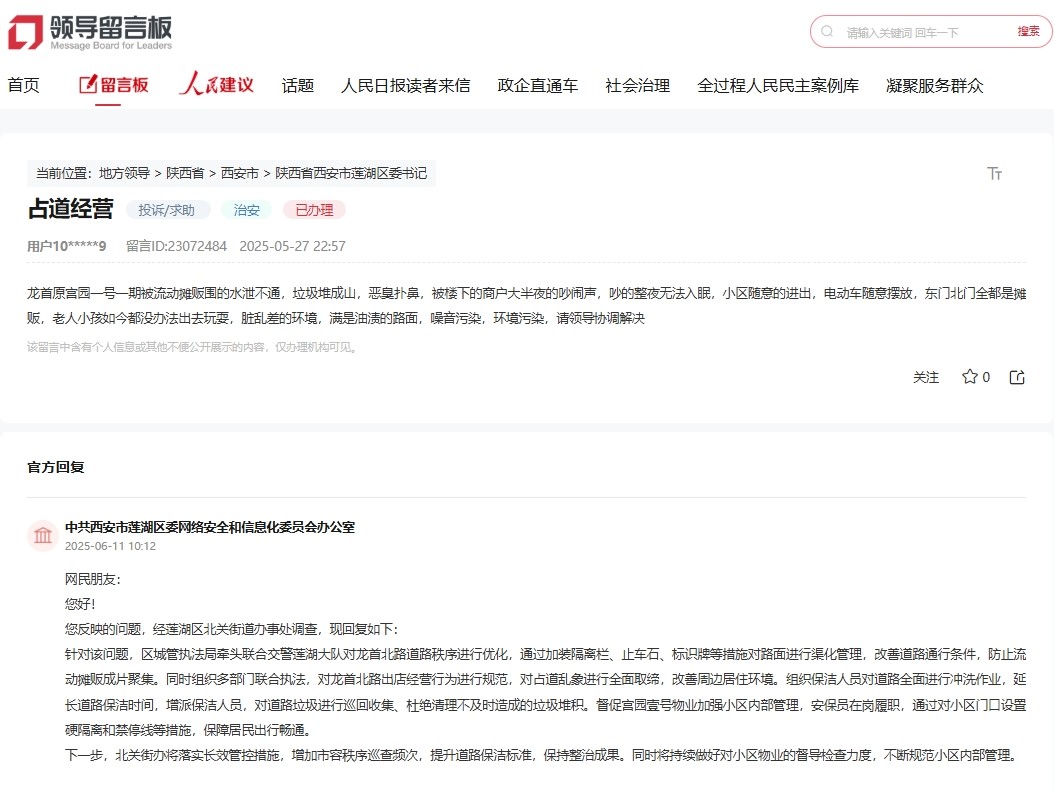Image resolution: width=1054 pixels, height=790 pixels.
Task: Click the orange 已办理 status tag
Action: 316,210
